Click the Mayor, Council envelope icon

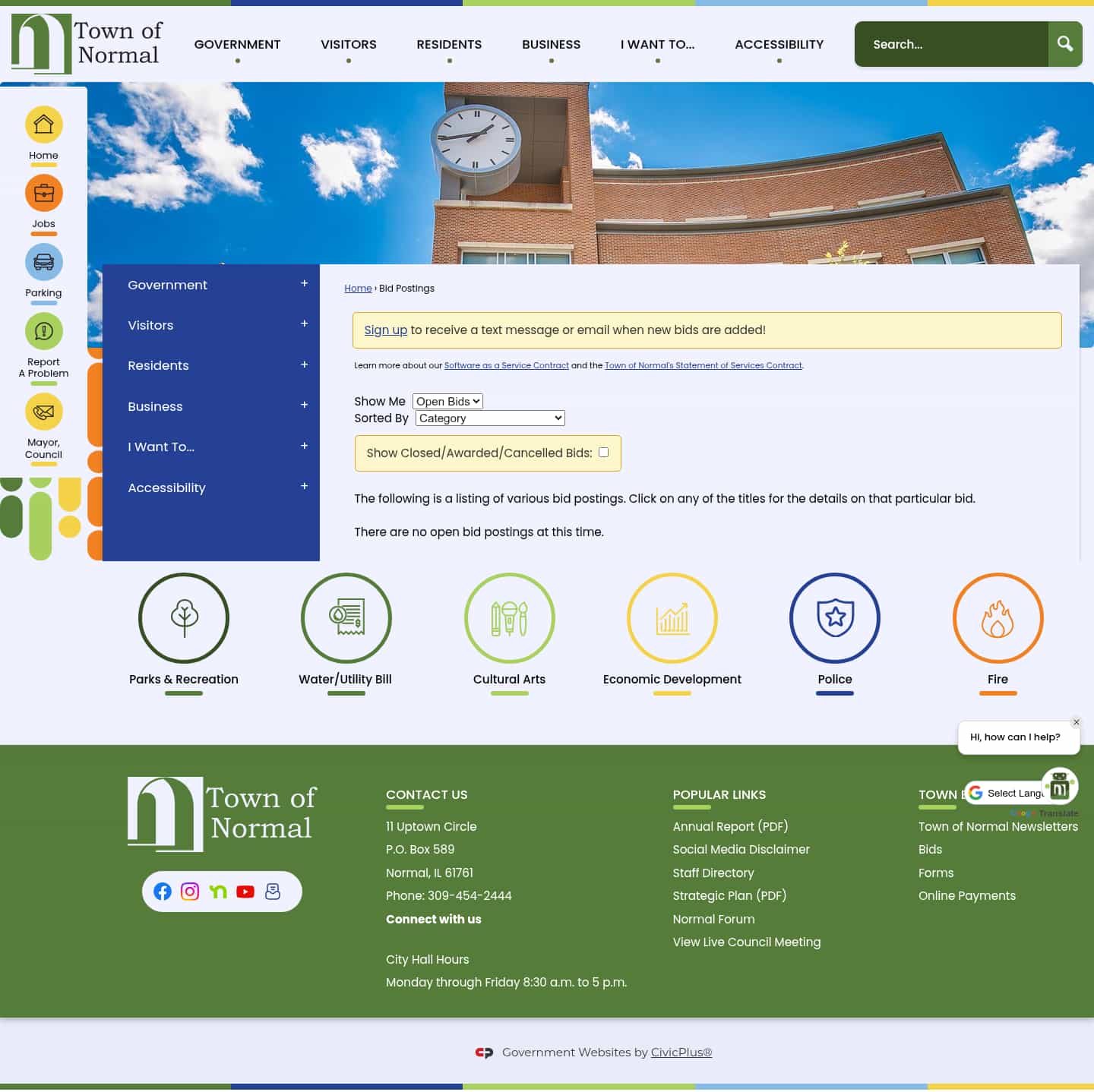click(x=43, y=412)
